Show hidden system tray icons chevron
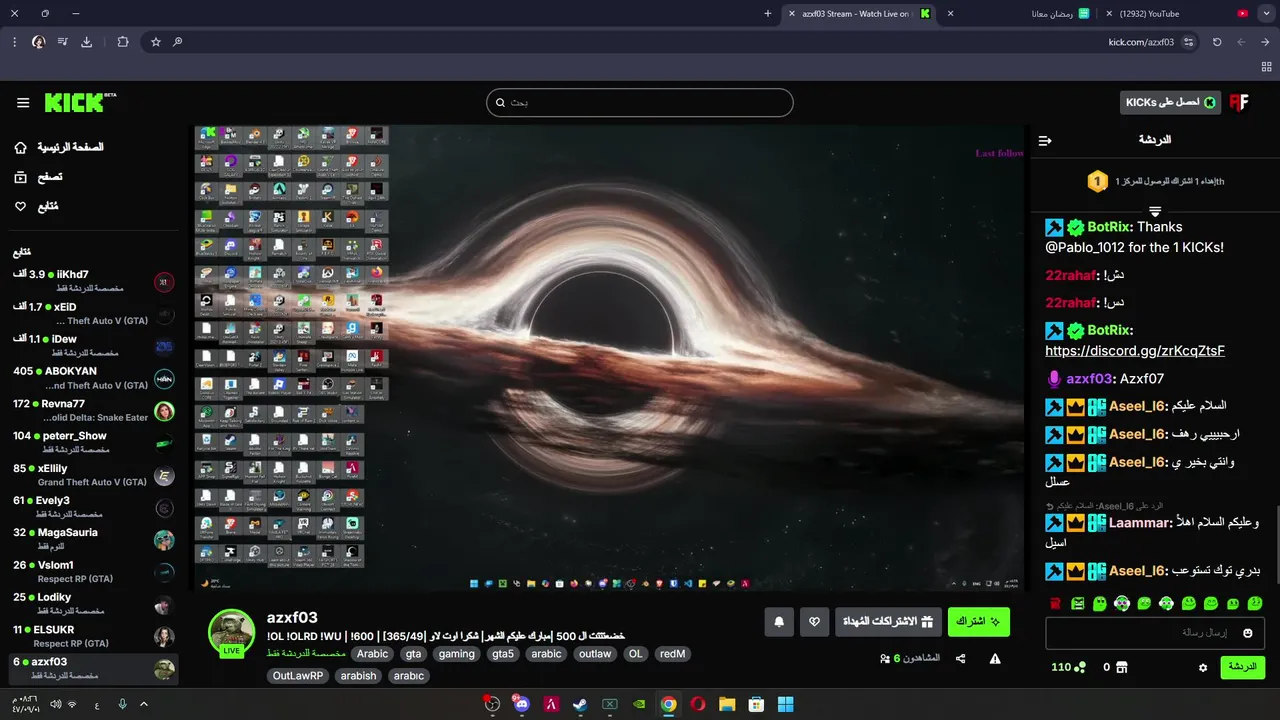 pos(144,704)
